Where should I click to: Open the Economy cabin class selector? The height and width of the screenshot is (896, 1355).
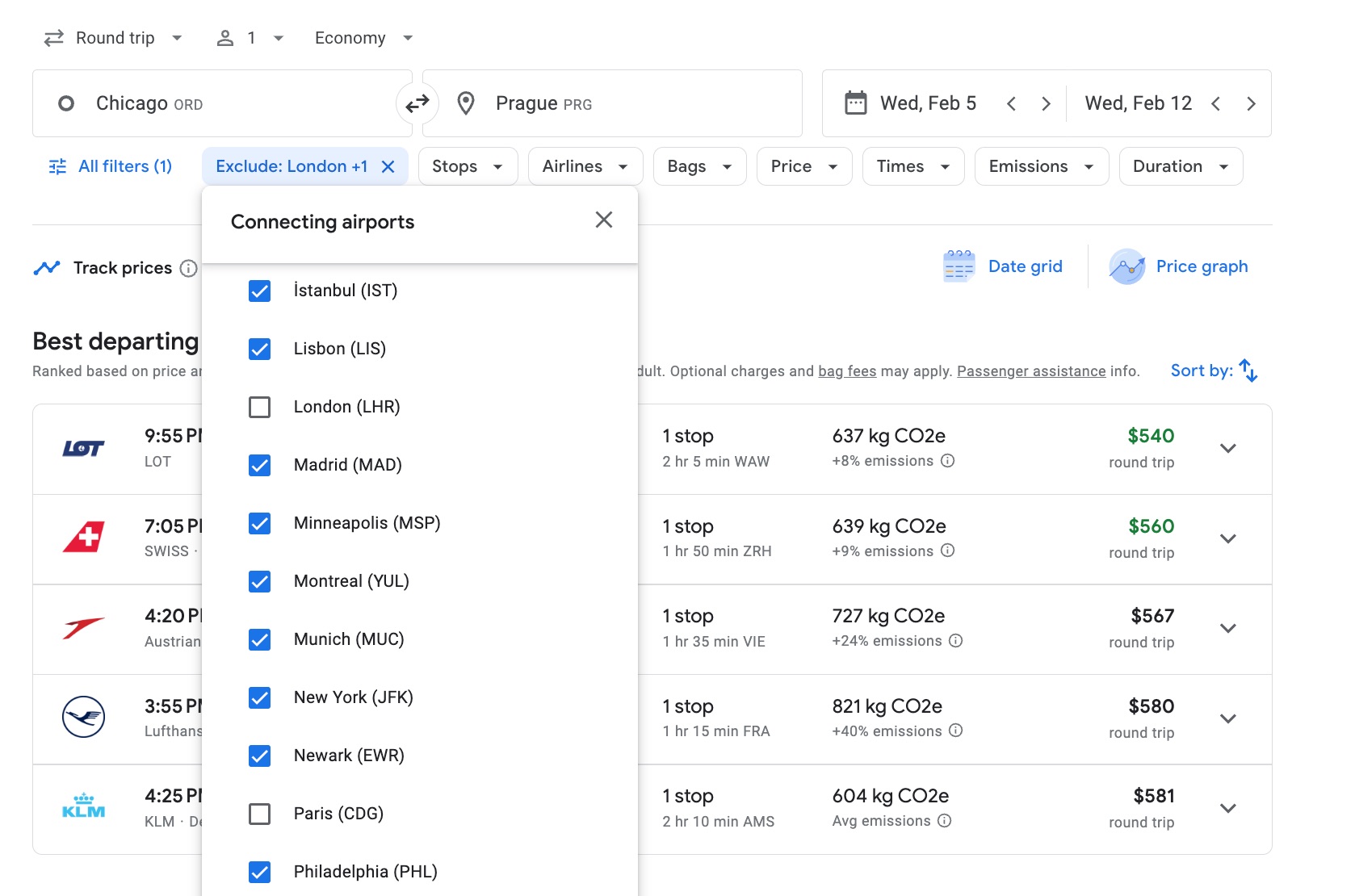tap(363, 37)
